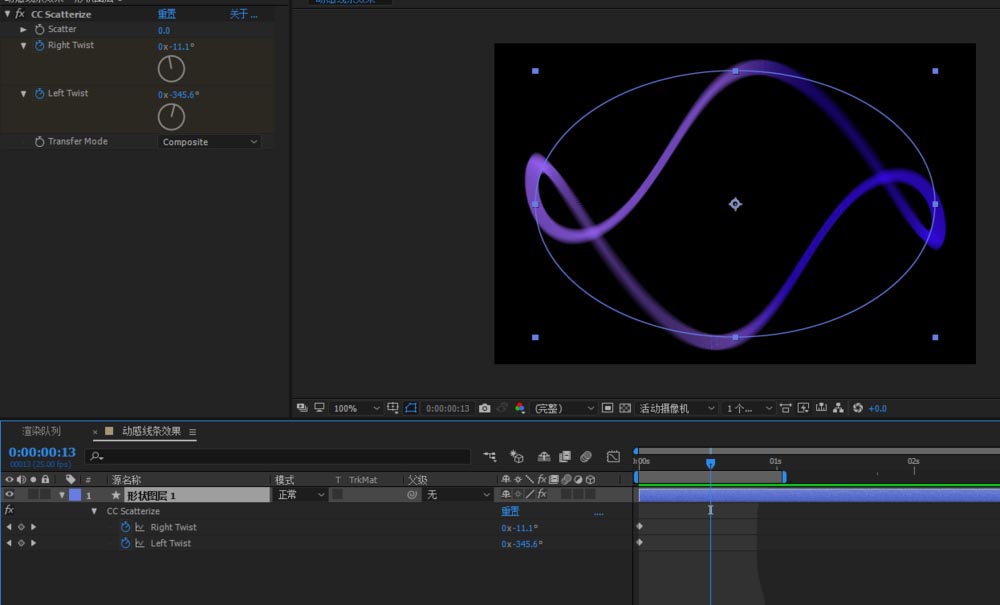Switch to the 渲染队列 tab
This screenshot has width=1000, height=605.
(42, 431)
